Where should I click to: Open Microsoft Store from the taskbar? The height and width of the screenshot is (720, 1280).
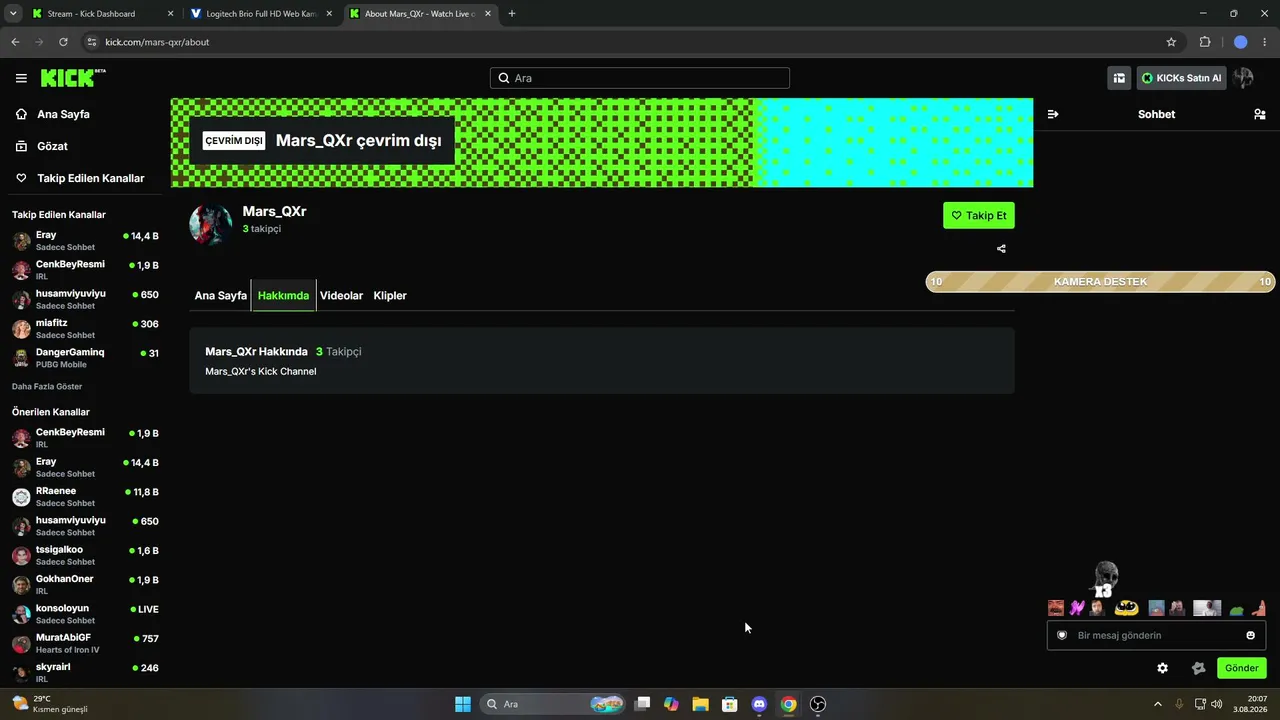click(x=730, y=704)
